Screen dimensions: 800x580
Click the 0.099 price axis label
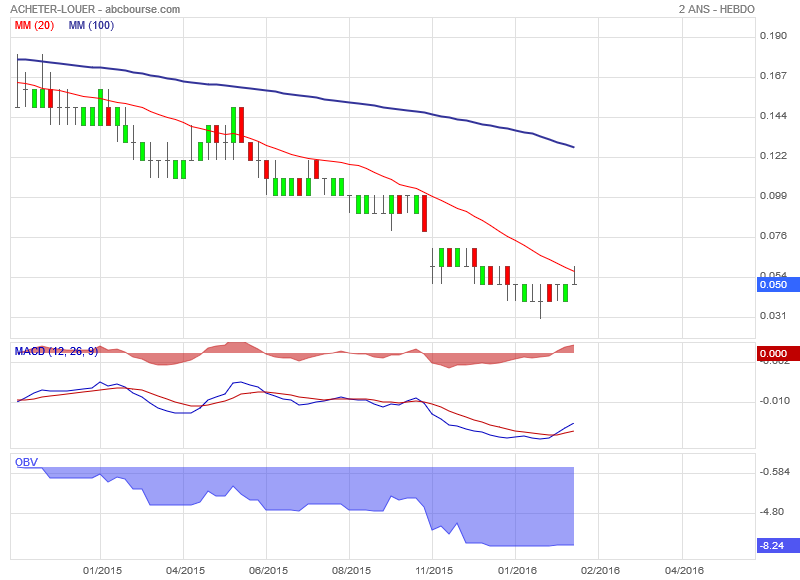[773, 195]
